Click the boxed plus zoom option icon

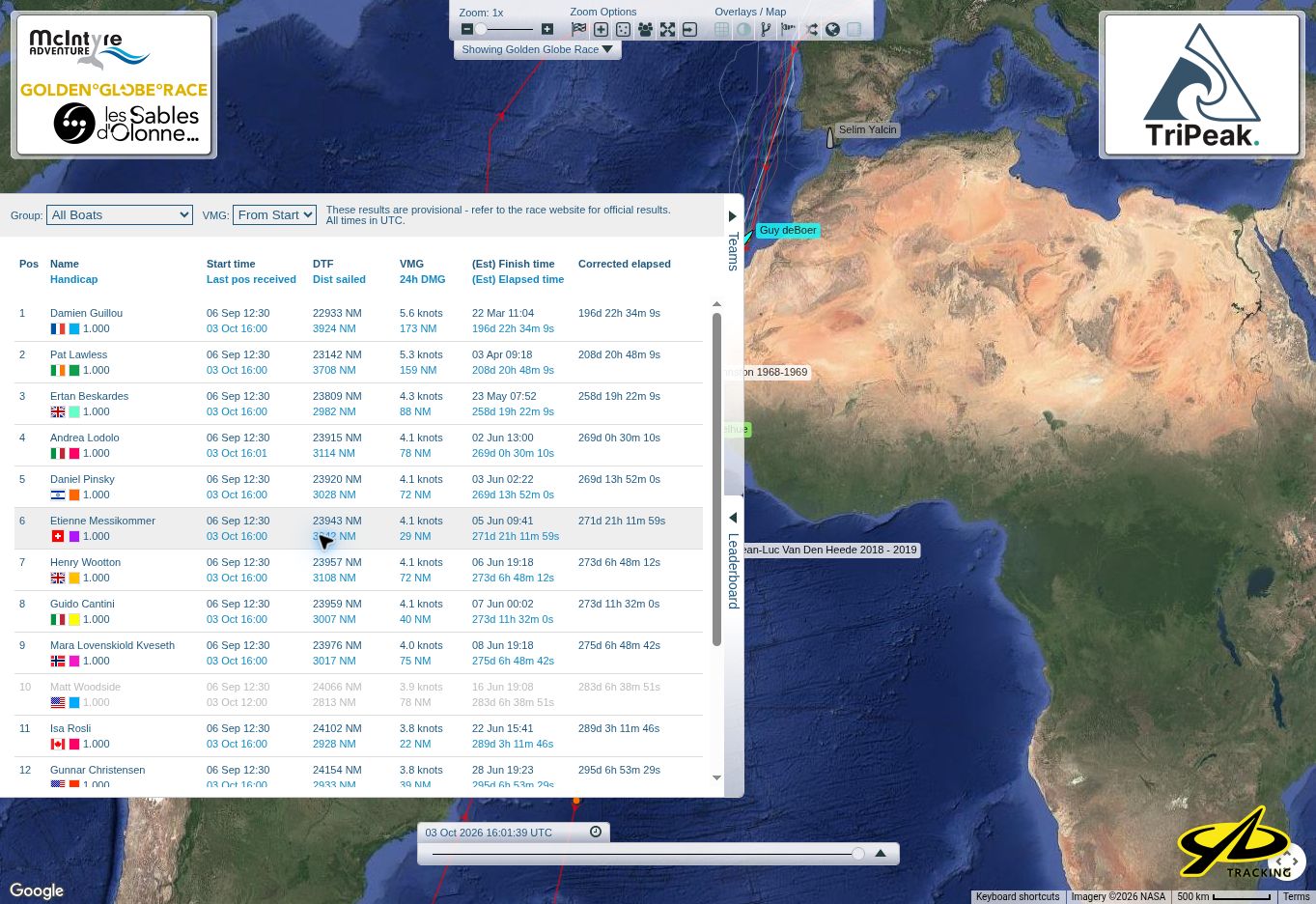601,30
